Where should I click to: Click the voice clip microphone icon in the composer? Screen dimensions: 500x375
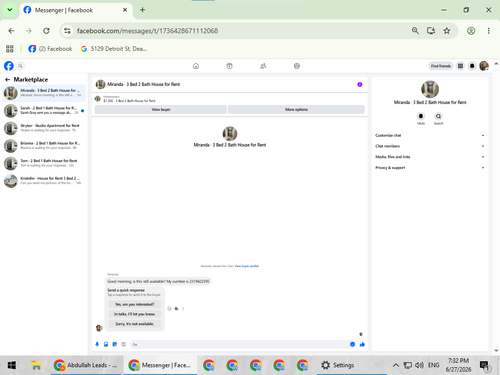(x=97, y=344)
